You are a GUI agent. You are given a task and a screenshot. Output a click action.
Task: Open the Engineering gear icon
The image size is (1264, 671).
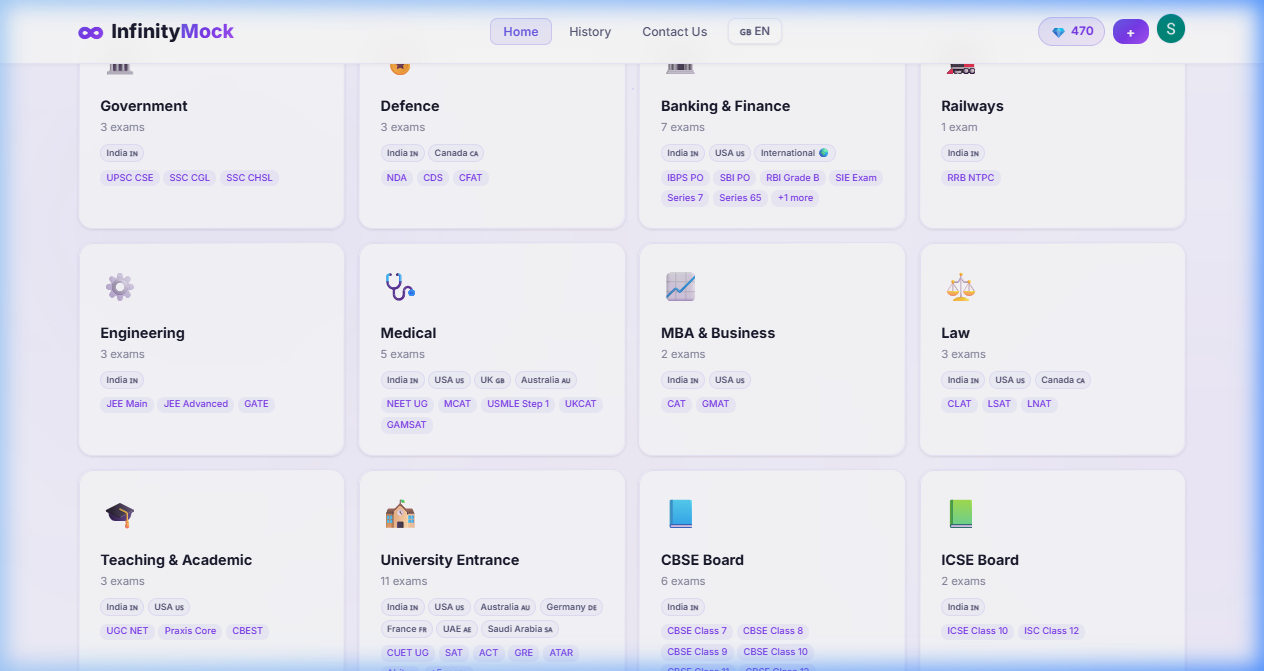pos(120,287)
